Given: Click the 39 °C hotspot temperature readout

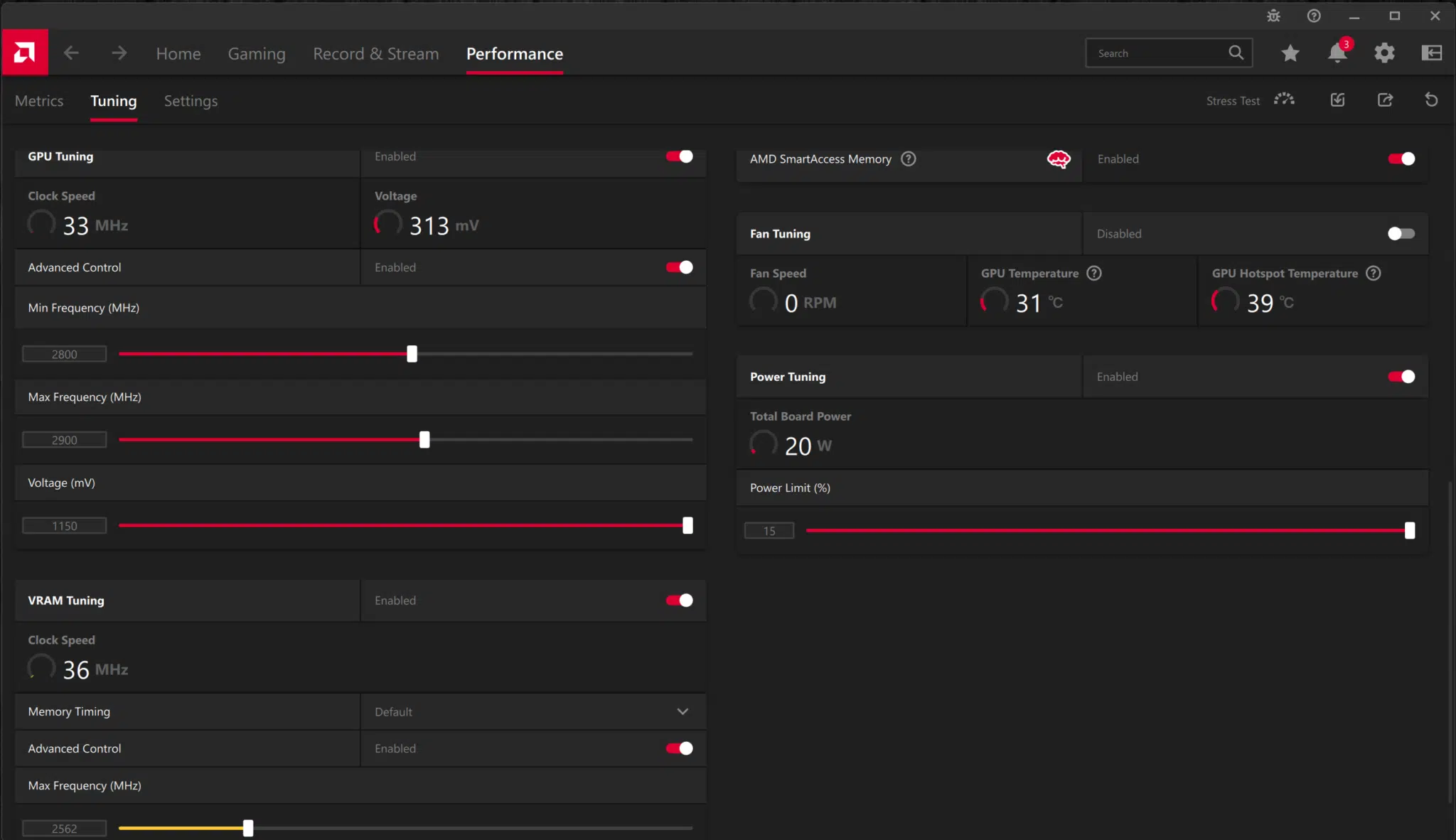Looking at the screenshot, I should [x=1270, y=303].
